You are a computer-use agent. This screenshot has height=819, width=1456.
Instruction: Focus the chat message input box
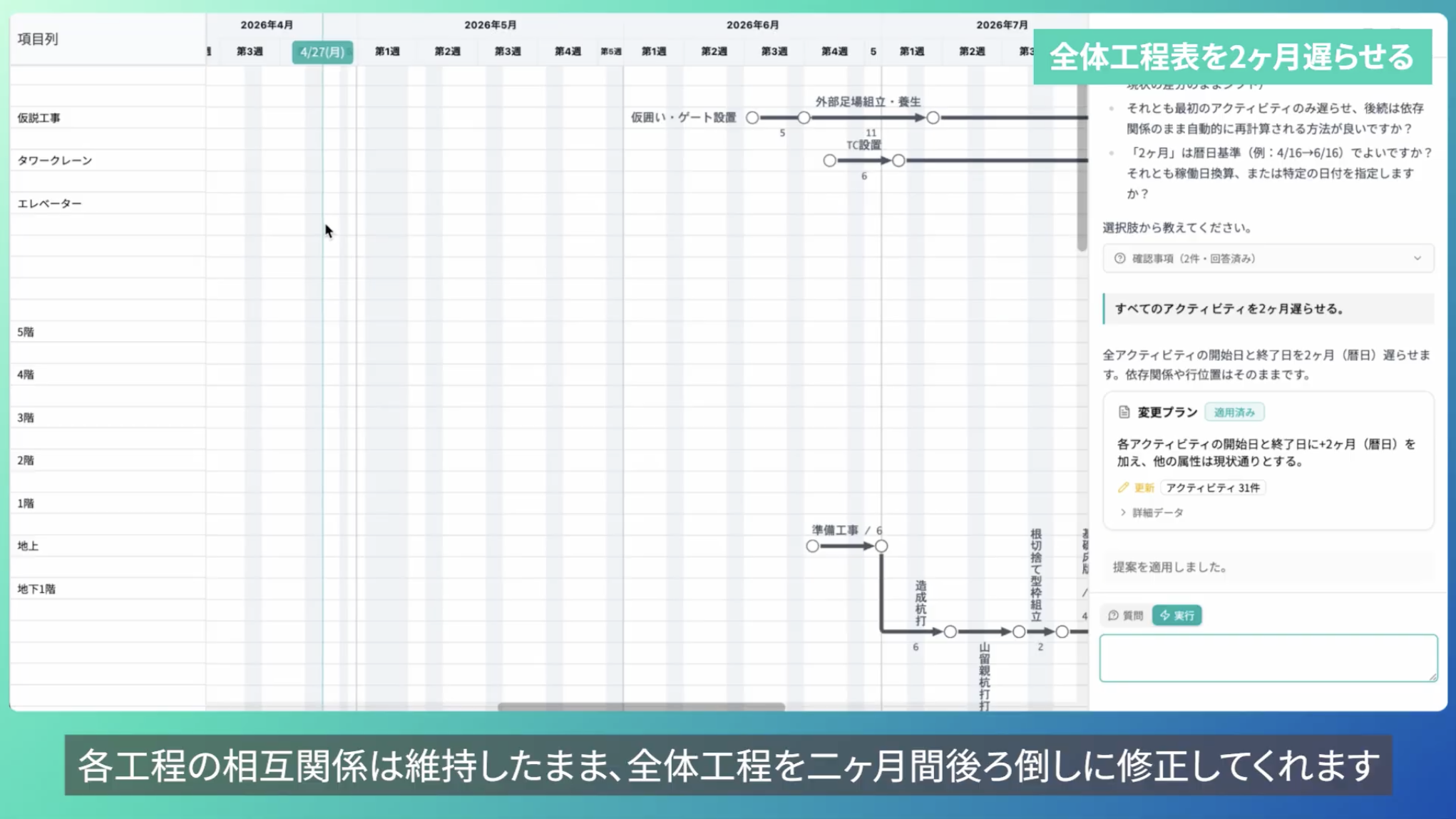(x=1268, y=658)
